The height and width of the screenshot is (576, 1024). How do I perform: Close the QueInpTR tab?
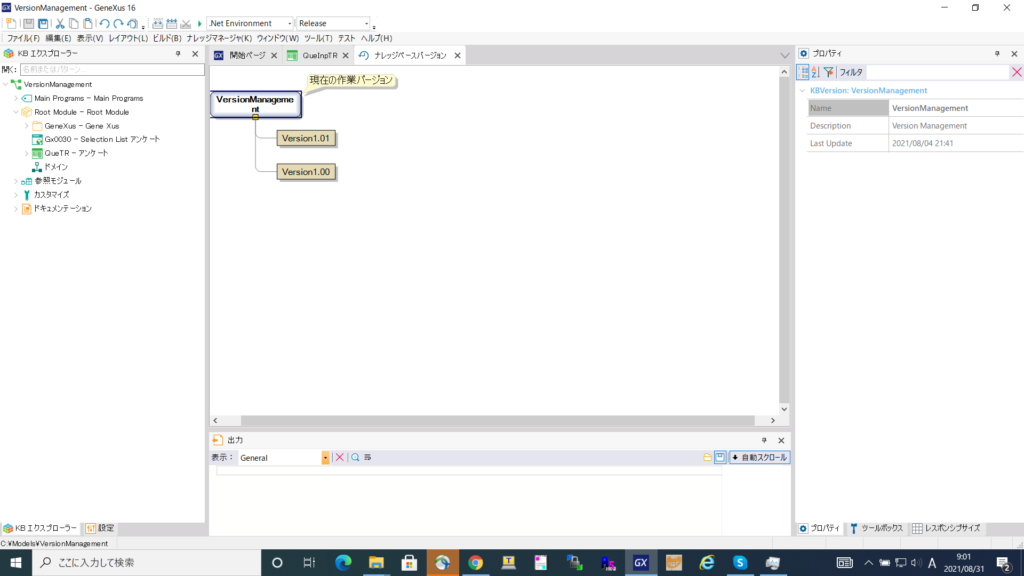tap(345, 56)
